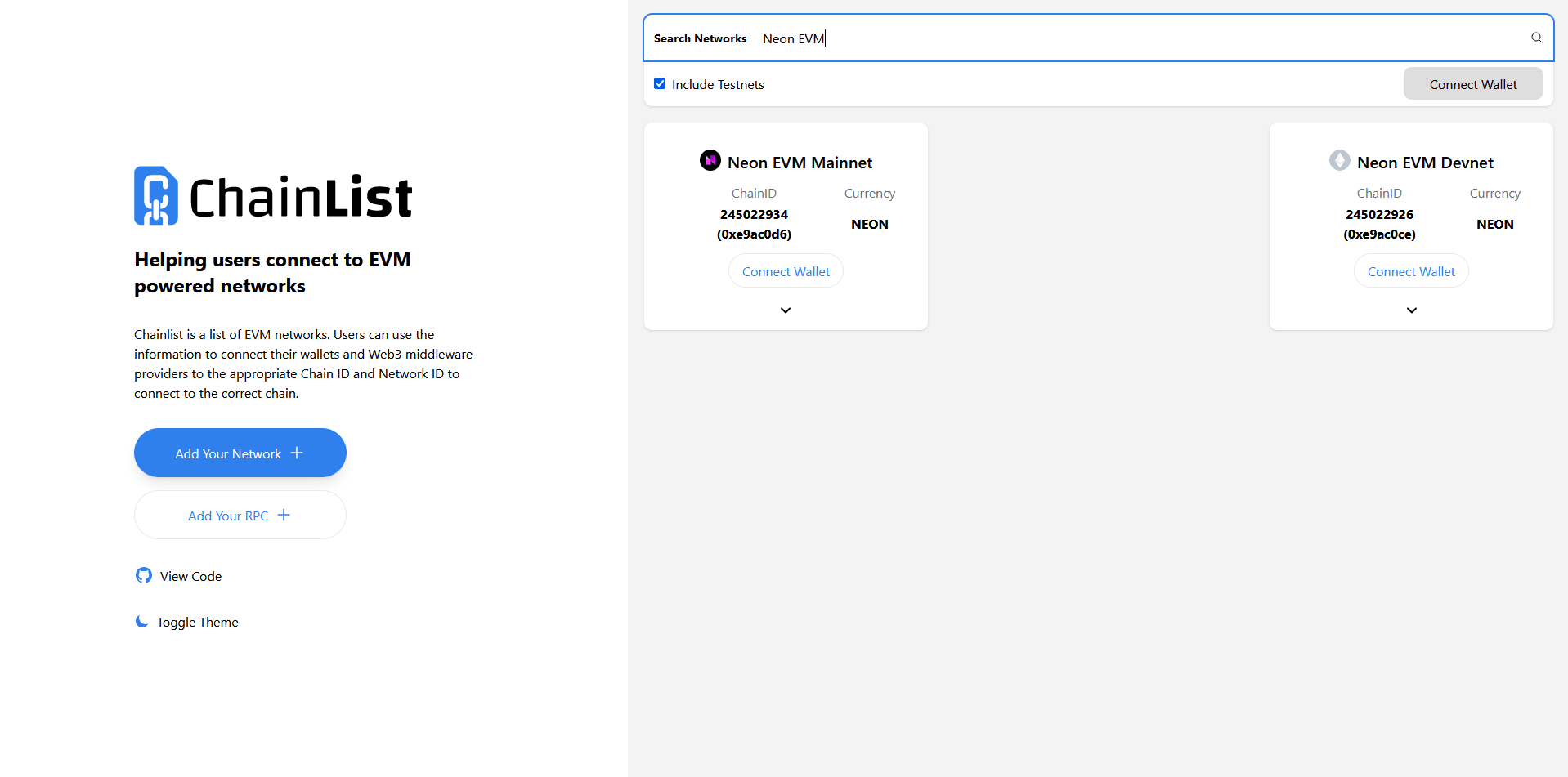The height and width of the screenshot is (777, 1568).
Task: Click the Neon EVM Devnet logo icon
Action: click(x=1339, y=160)
